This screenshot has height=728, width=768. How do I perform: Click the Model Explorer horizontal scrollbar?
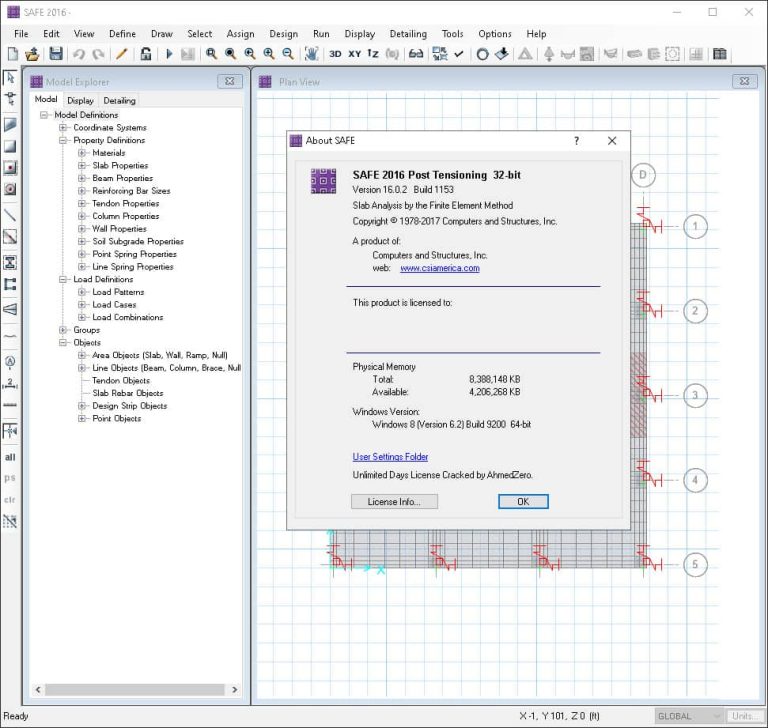[135, 689]
